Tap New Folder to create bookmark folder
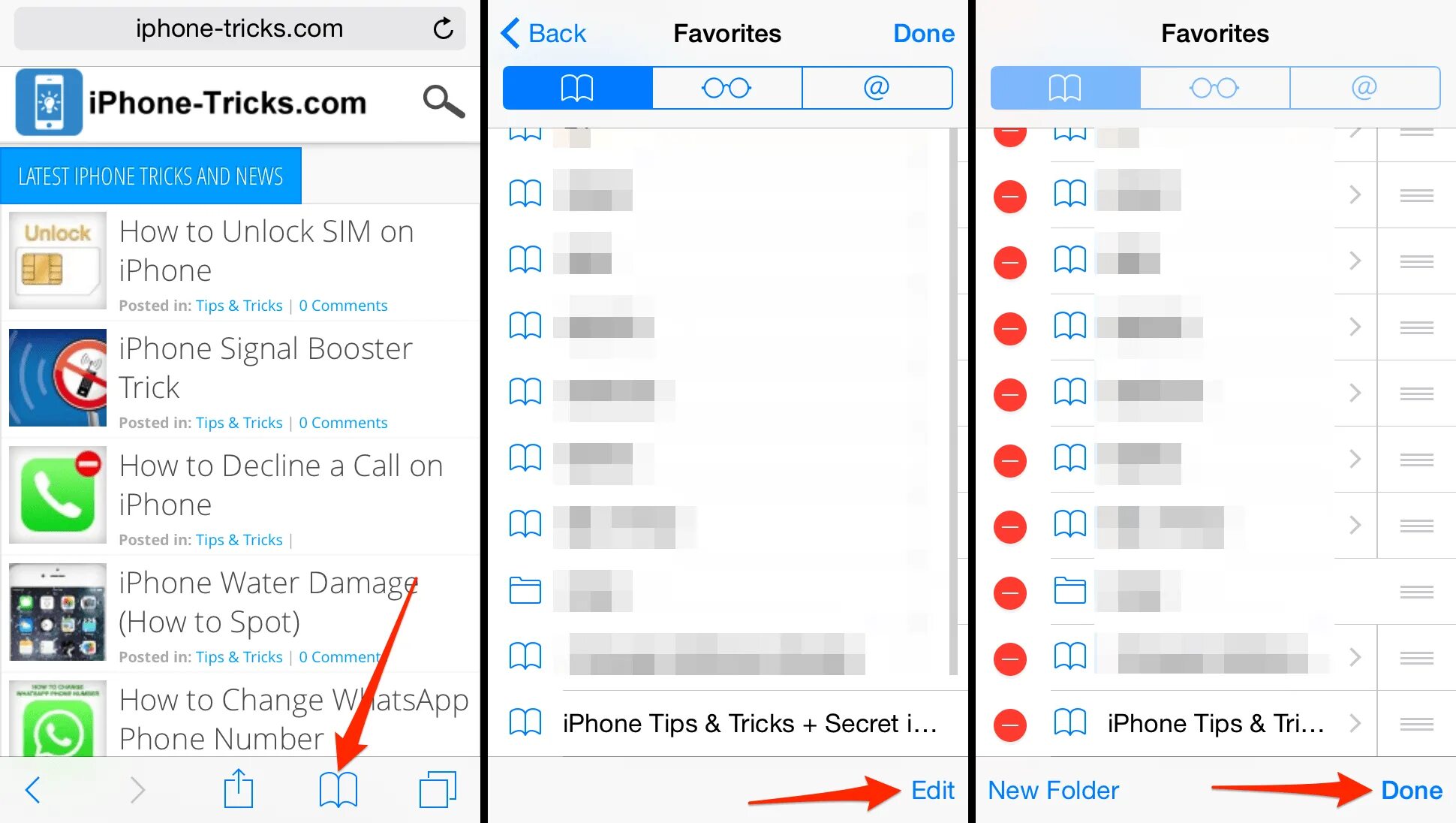The height and width of the screenshot is (823, 1456). coord(1053,789)
